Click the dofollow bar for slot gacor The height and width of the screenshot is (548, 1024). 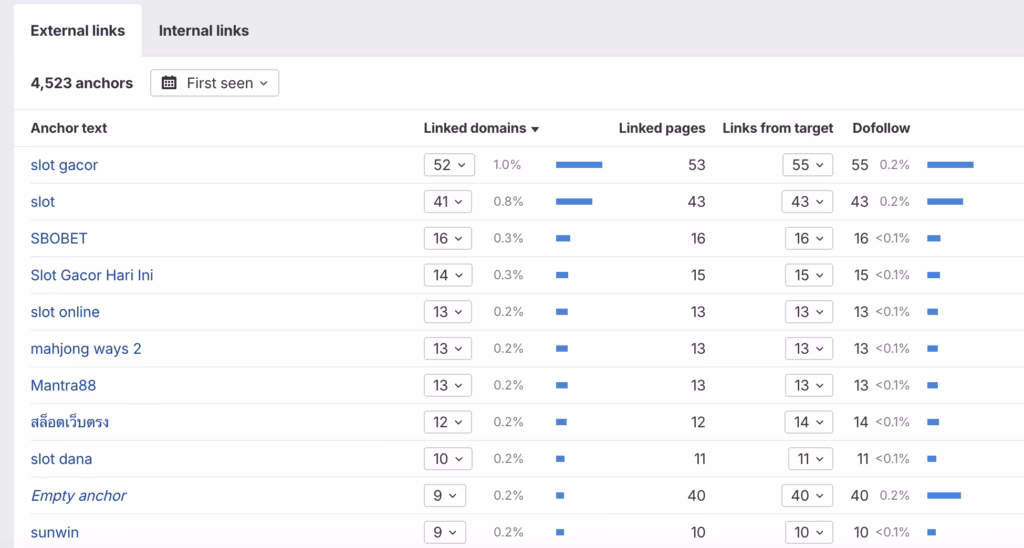pyautogui.click(x=950, y=165)
